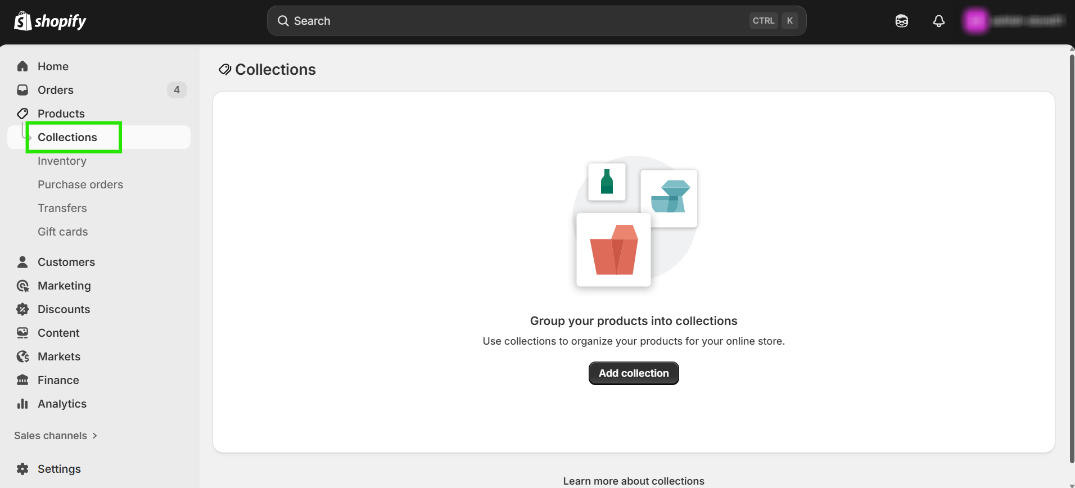The image size is (1075, 488).
Task: Click the Settings gear icon
Action: [x=23, y=469]
